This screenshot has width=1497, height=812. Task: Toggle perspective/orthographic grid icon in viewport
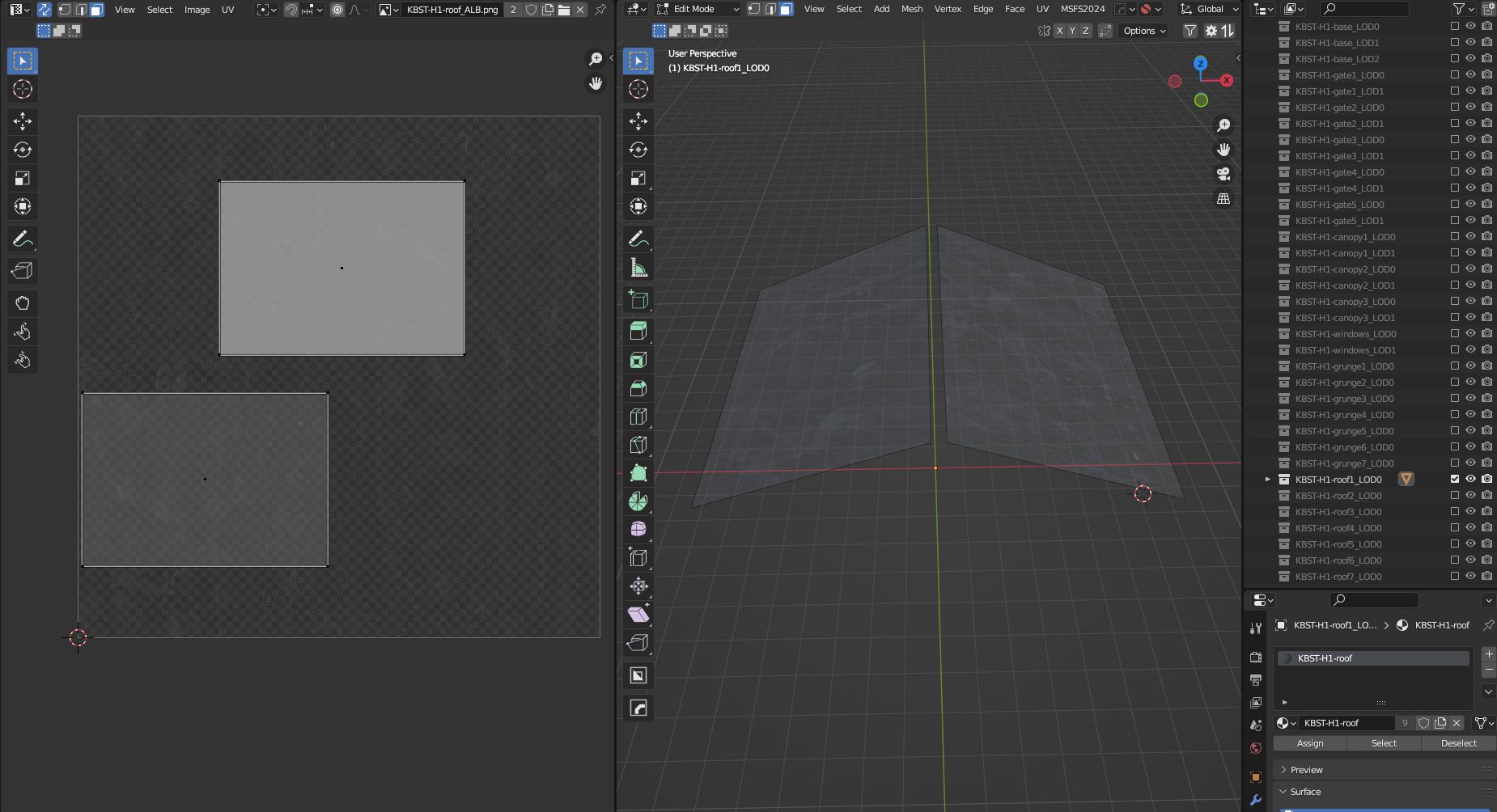(x=1223, y=199)
